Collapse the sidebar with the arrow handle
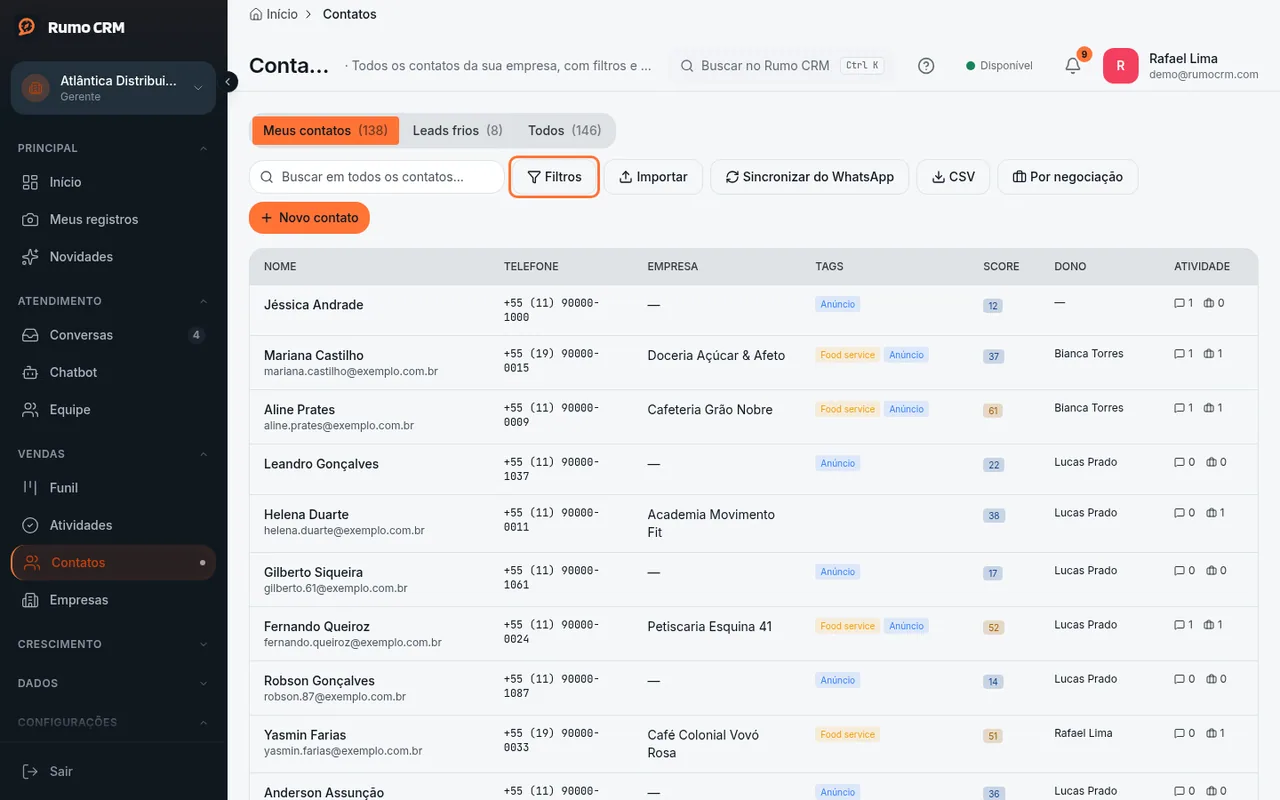 (228, 82)
